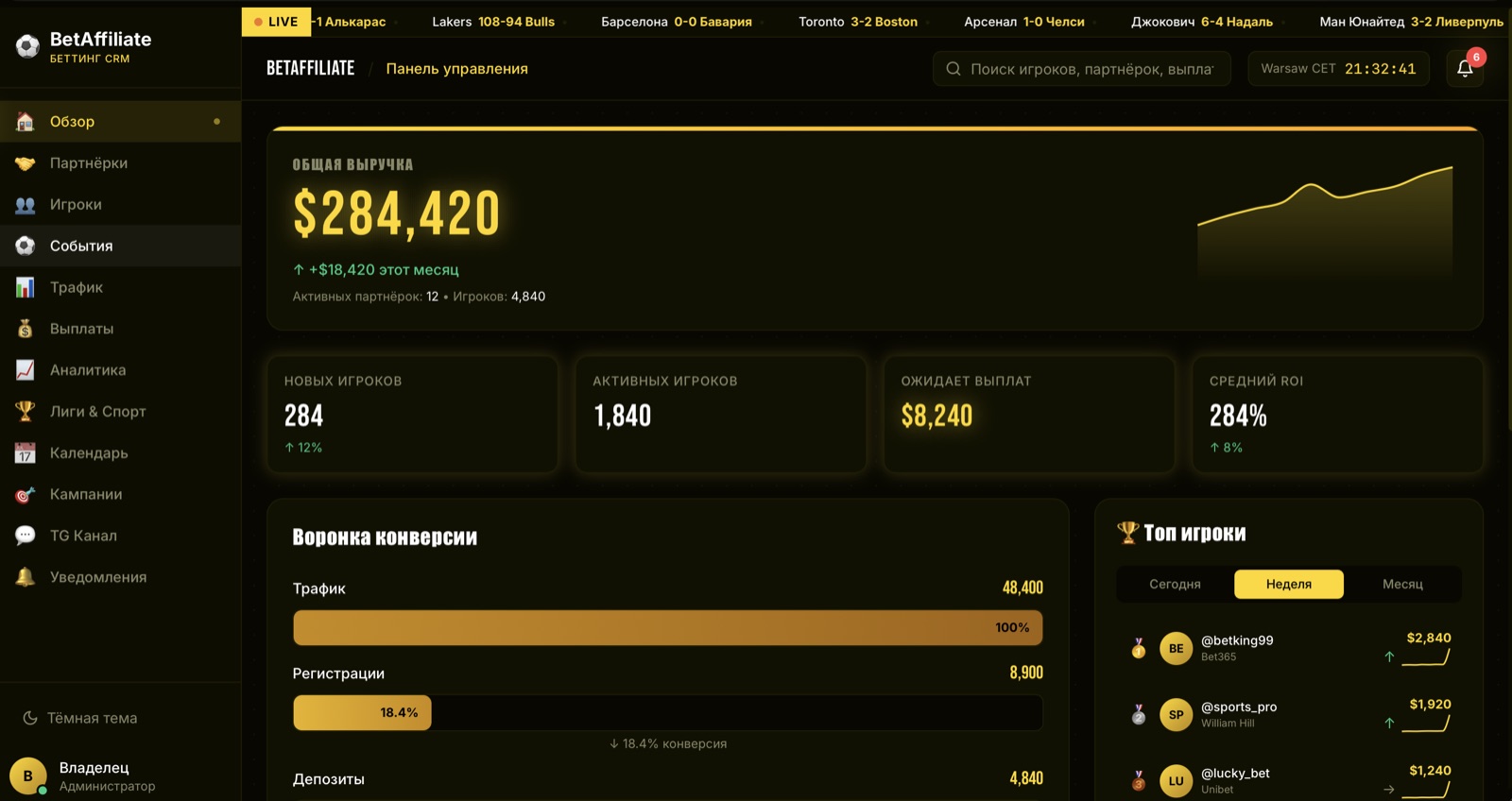
Task: Click the trend chart icon beside Аналитика
Action: coord(26,370)
